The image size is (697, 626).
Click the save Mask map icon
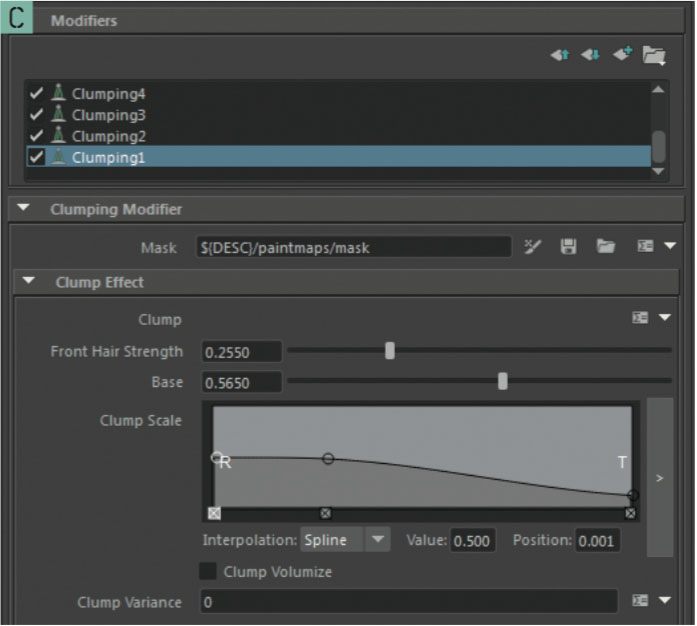pyautogui.click(x=569, y=246)
